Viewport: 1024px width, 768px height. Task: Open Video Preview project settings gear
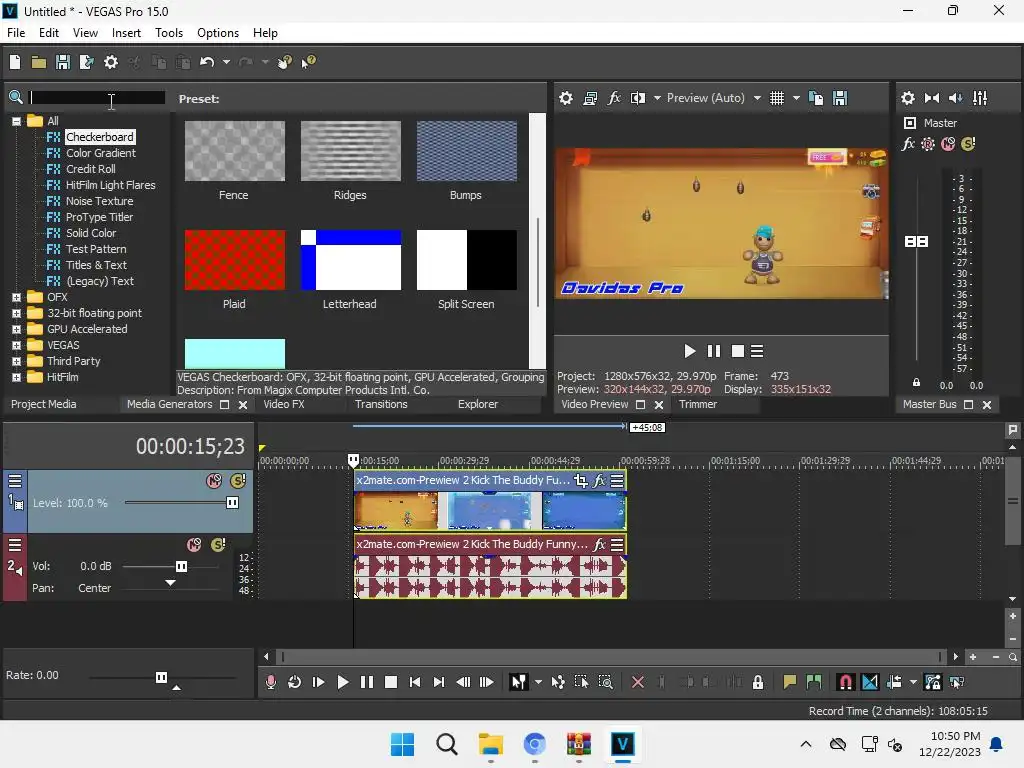(x=566, y=98)
